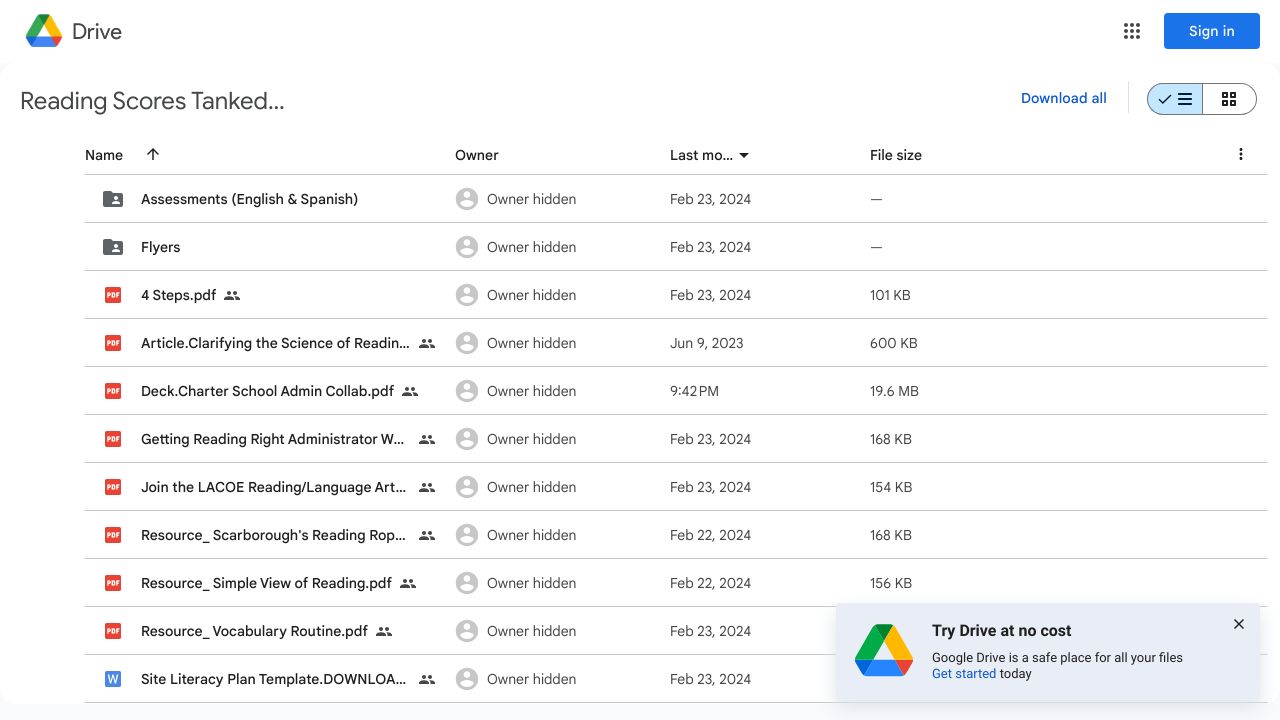
Task: Open the Assessments (English & Spanish) folder
Action: pyautogui.click(x=249, y=199)
